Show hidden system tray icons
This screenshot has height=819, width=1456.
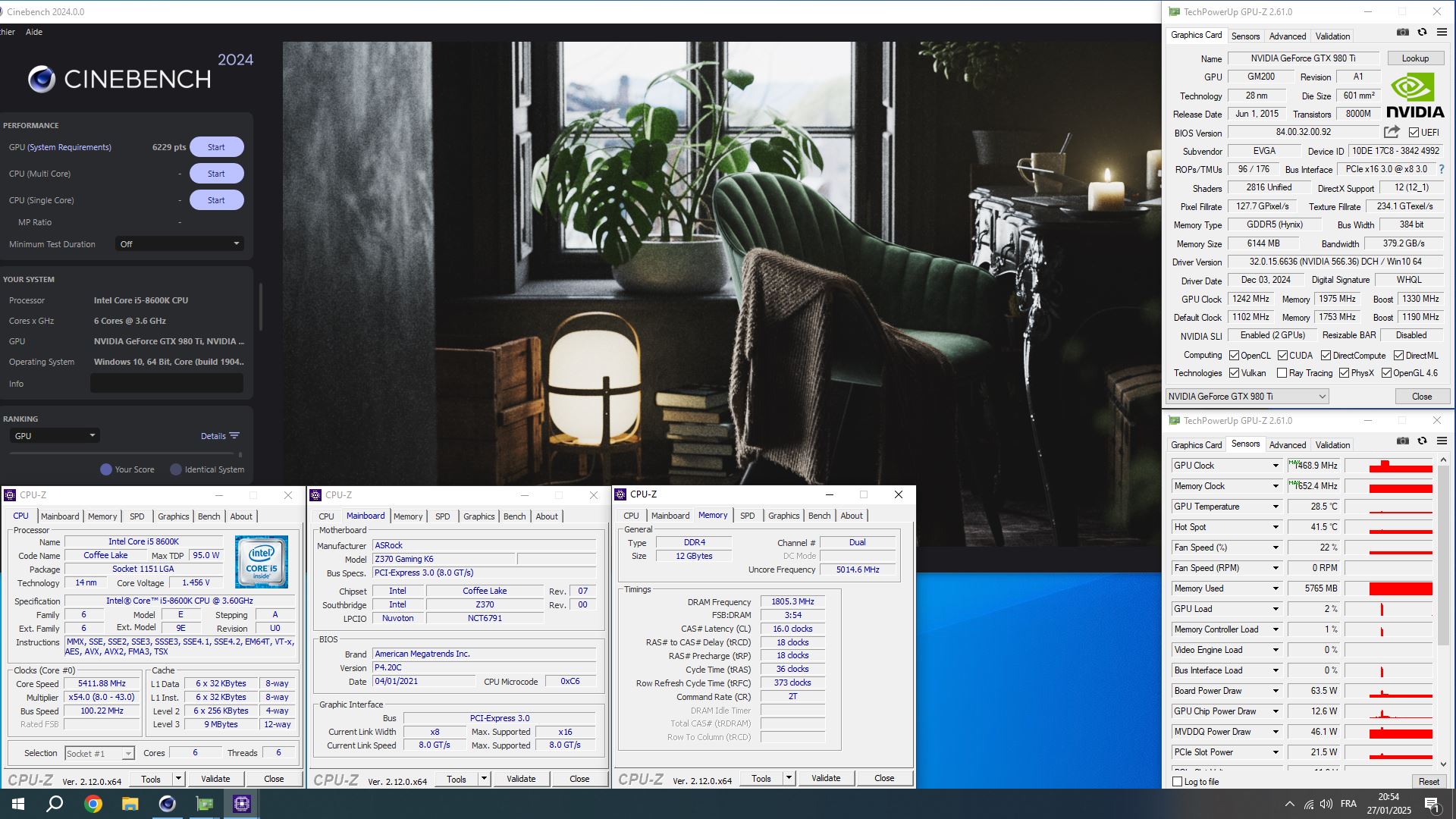[x=1289, y=804]
